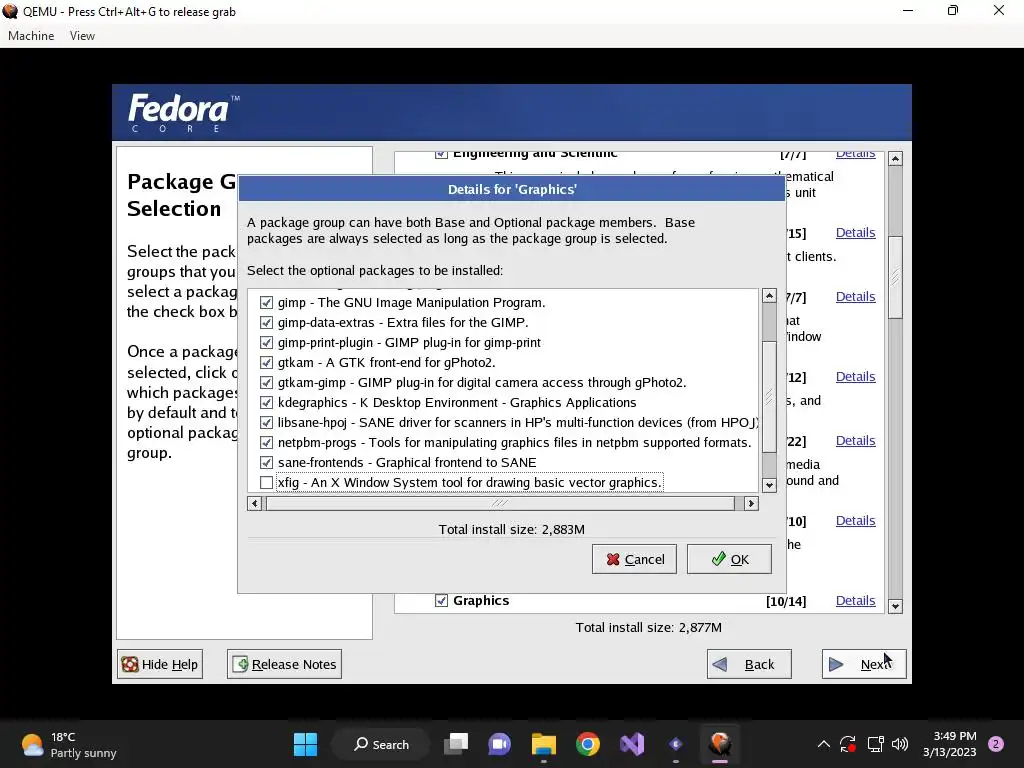Click main group list scrollbar thumb
1024x768 pixels.
pos(895,277)
